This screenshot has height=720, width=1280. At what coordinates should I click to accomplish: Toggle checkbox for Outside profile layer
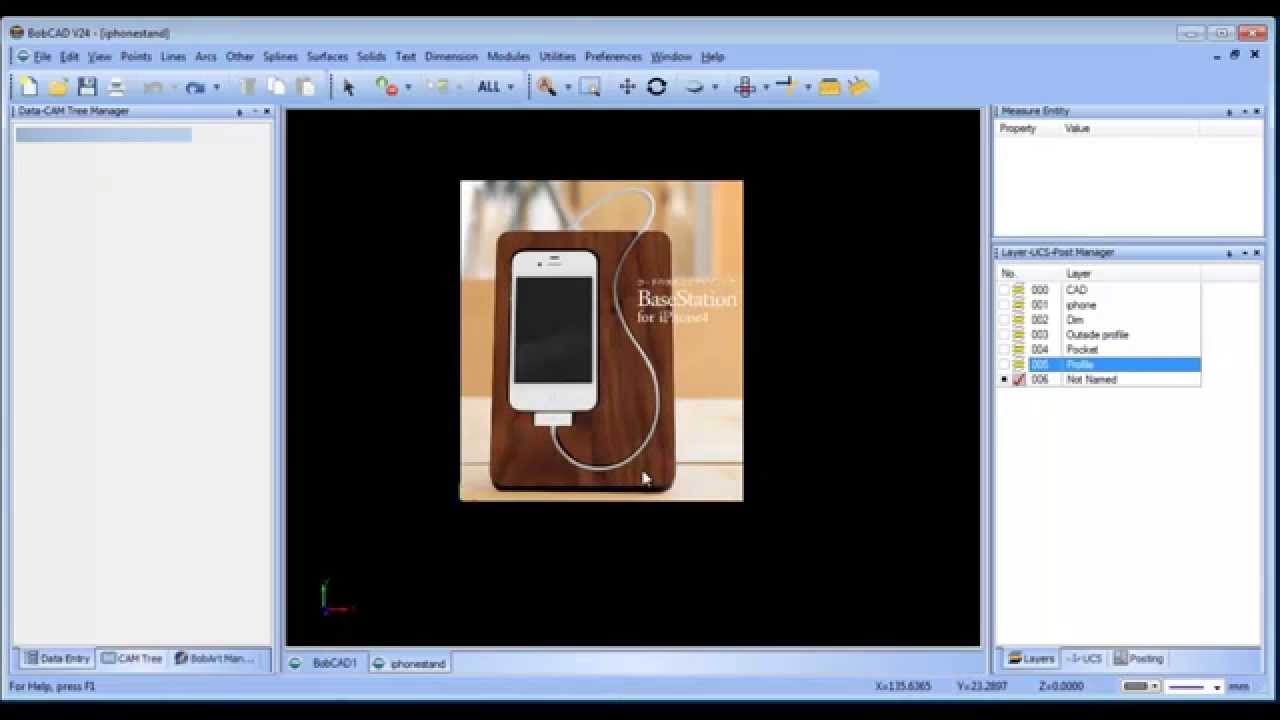[x=1004, y=335]
